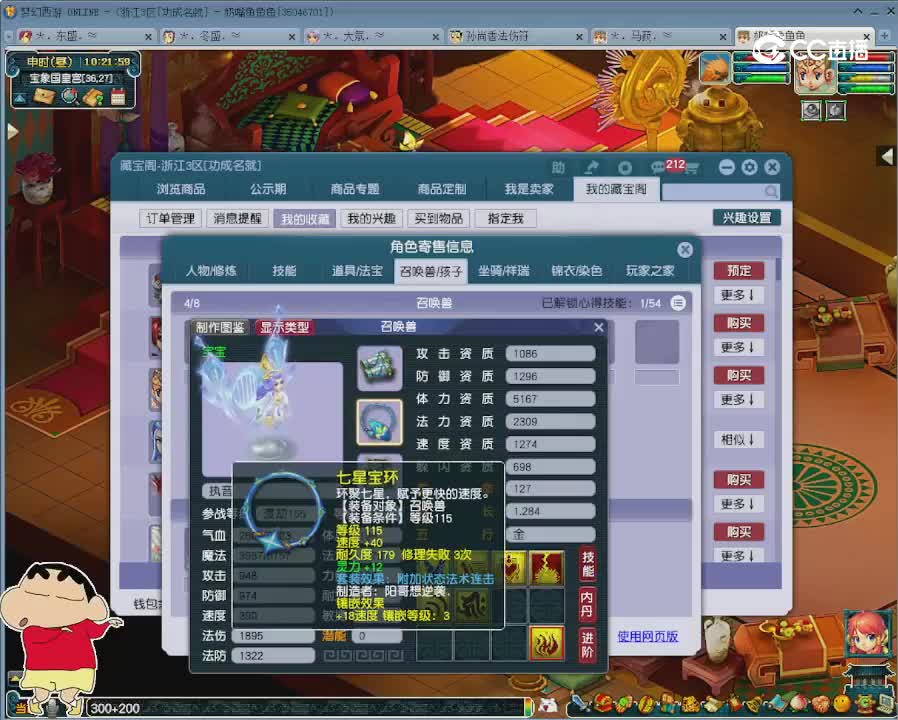Image resolution: width=898 pixels, height=720 pixels.
Task: Open the chat messages icon with 212 badge
Action: (x=659, y=167)
